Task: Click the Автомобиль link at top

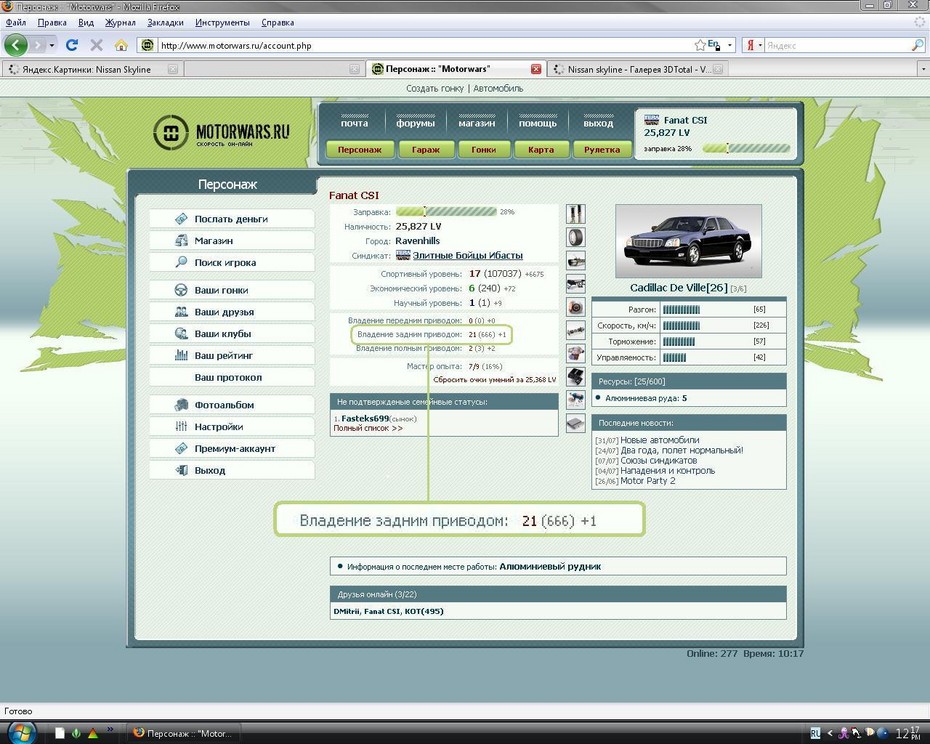Action: tap(498, 88)
